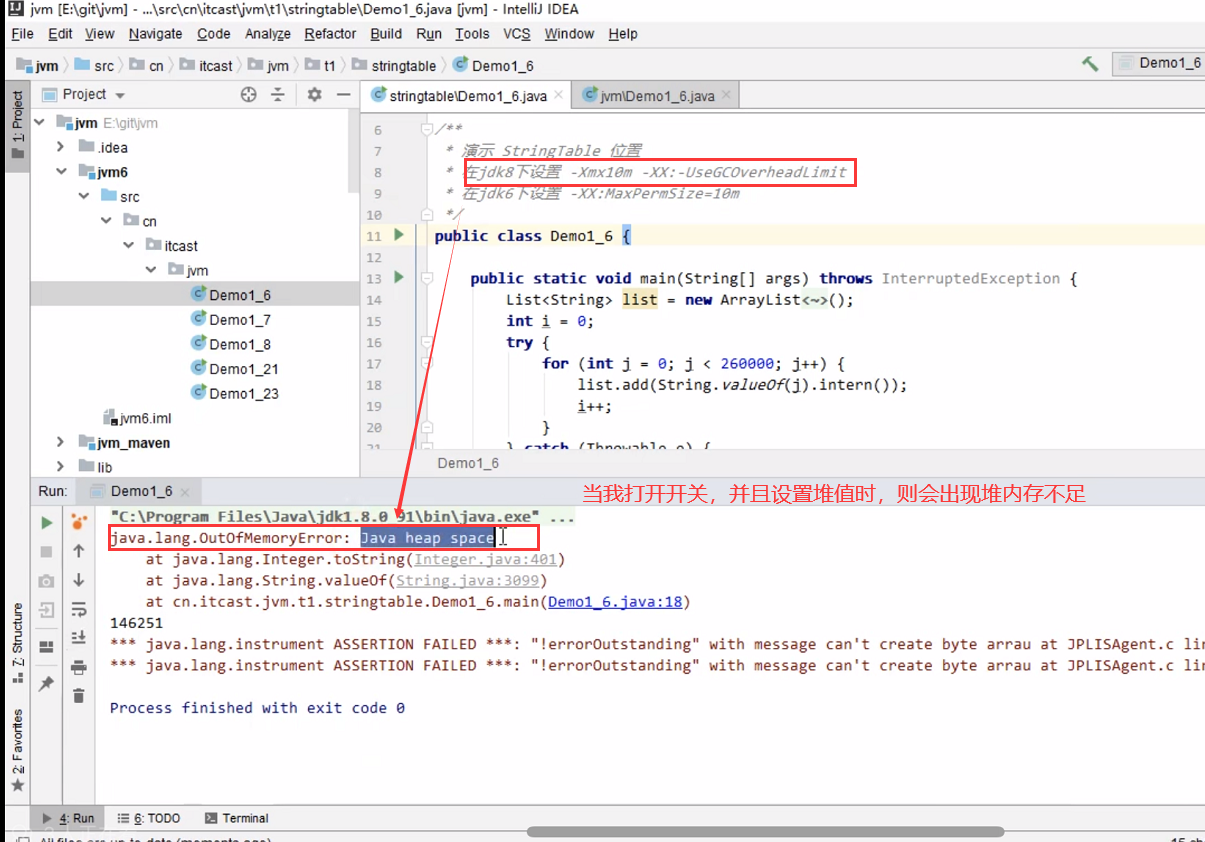The width and height of the screenshot is (1205, 842).
Task: Select Demo1_7 in the project tree
Action: tap(240, 320)
